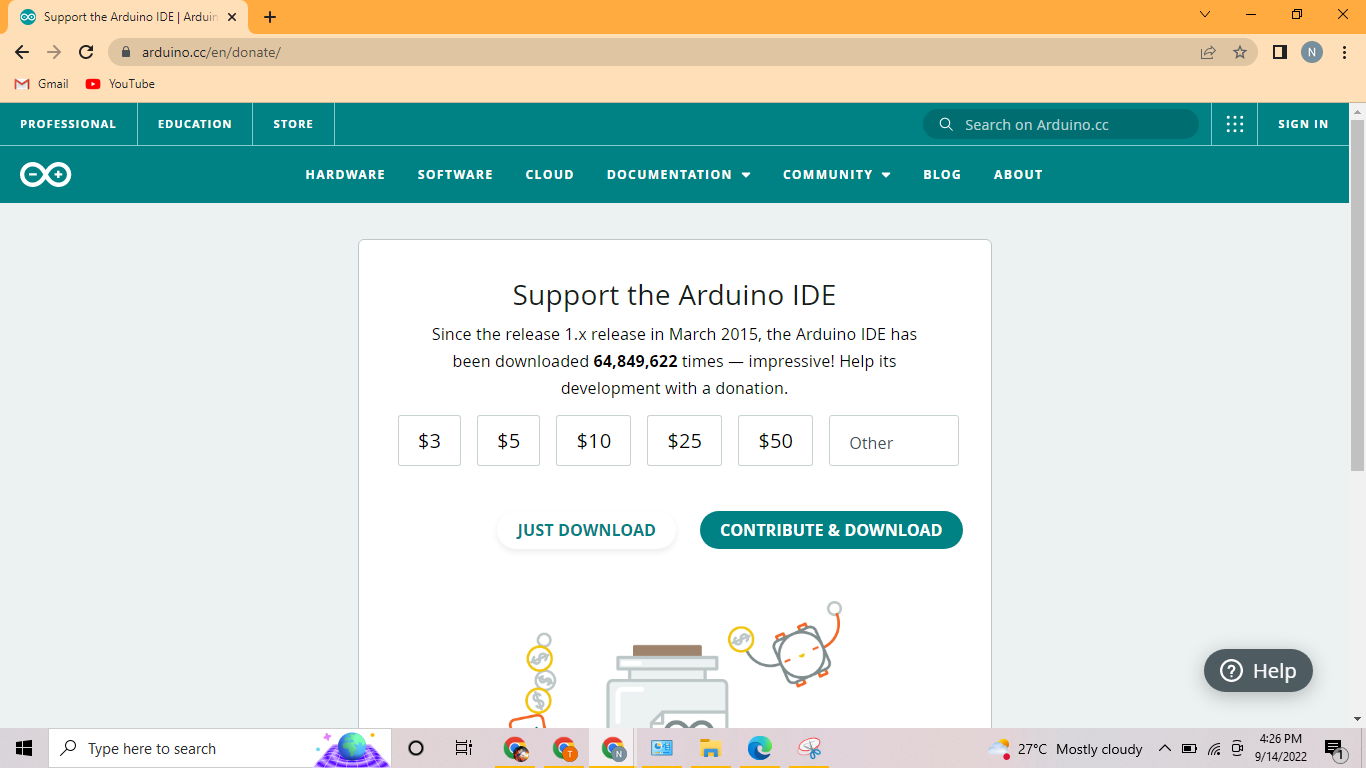Viewport: 1366px width, 768px height.
Task: Click download count 64,849,622 text
Action: [x=635, y=361]
